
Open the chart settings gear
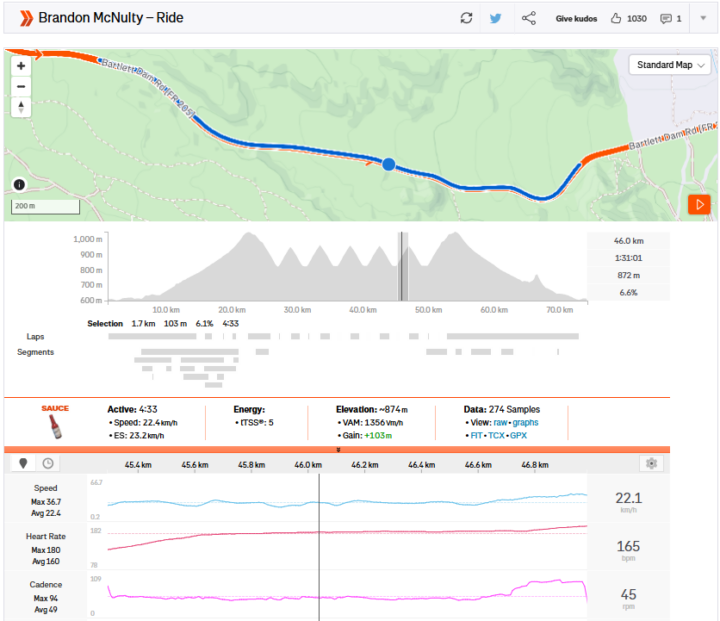[651, 464]
